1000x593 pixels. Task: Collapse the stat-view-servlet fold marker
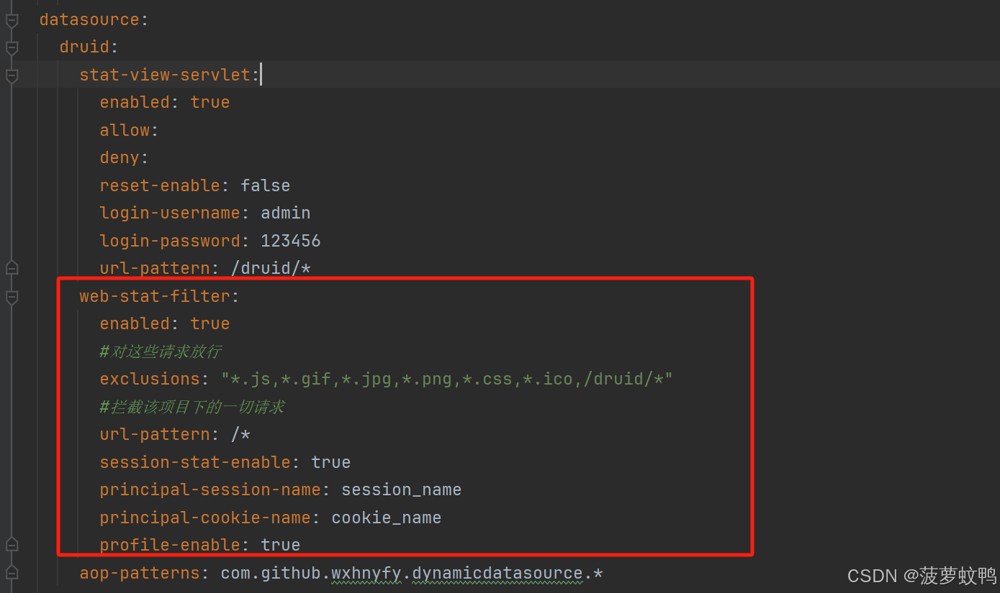coord(11,76)
